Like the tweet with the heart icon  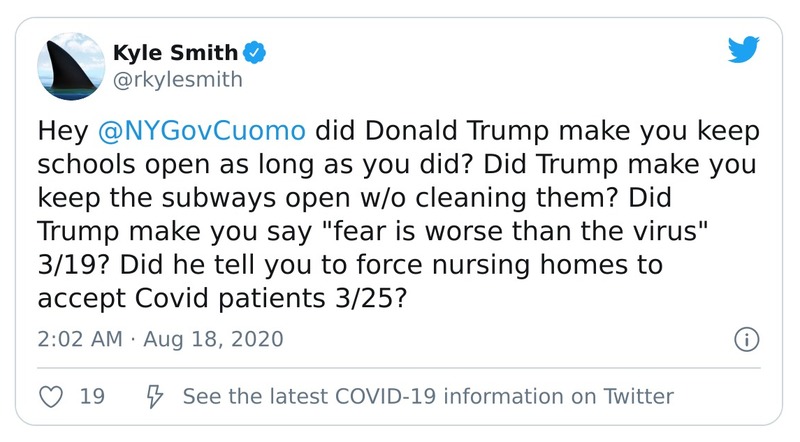point(51,396)
